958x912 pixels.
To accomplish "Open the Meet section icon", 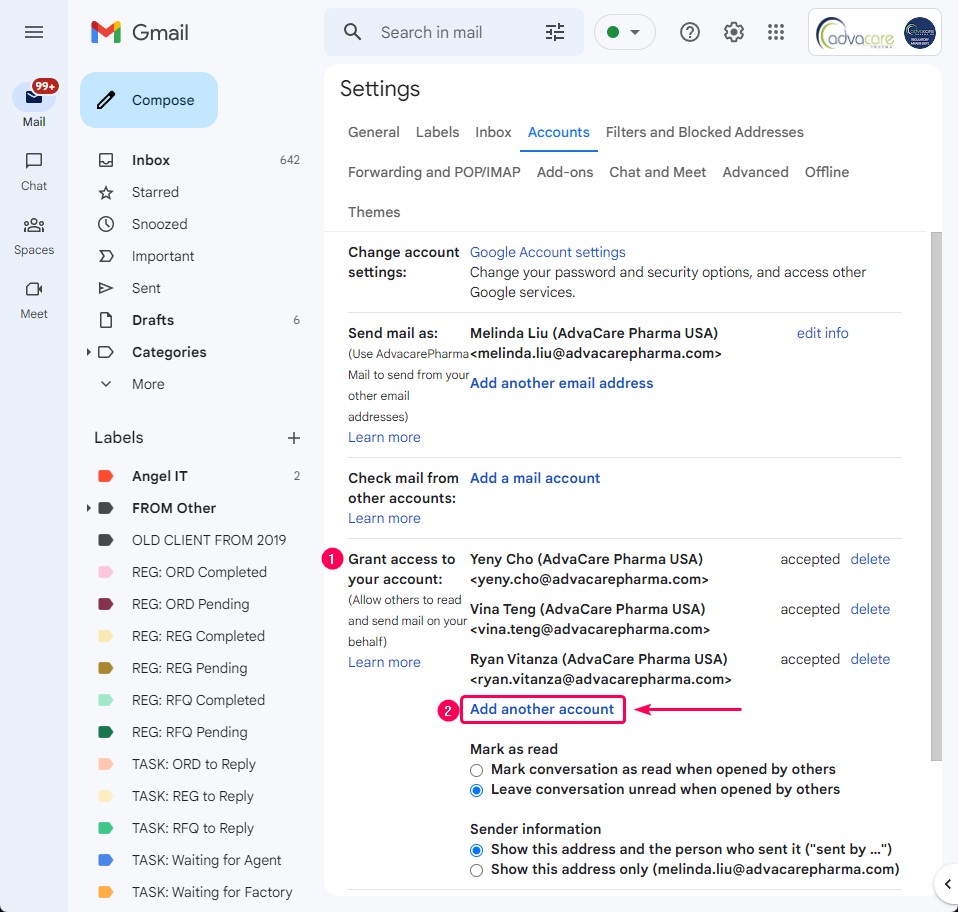I will 34,289.
